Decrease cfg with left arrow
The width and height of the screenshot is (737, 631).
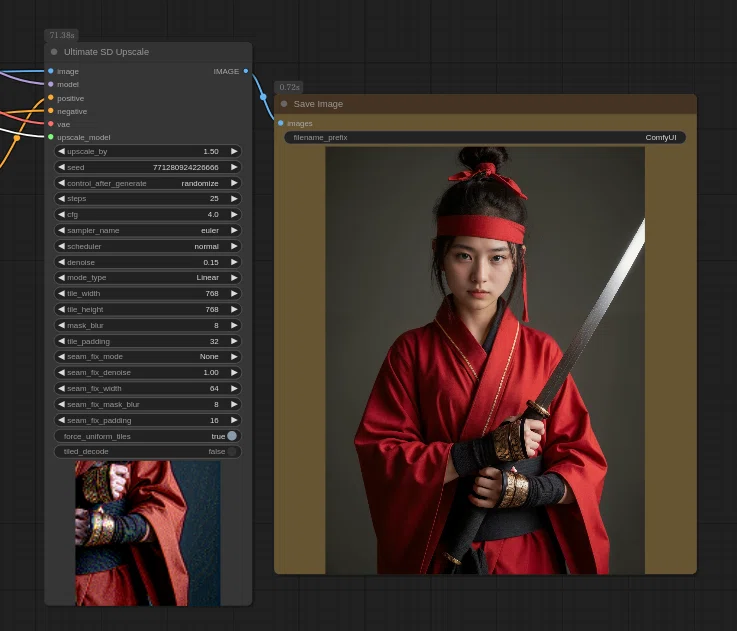click(62, 214)
